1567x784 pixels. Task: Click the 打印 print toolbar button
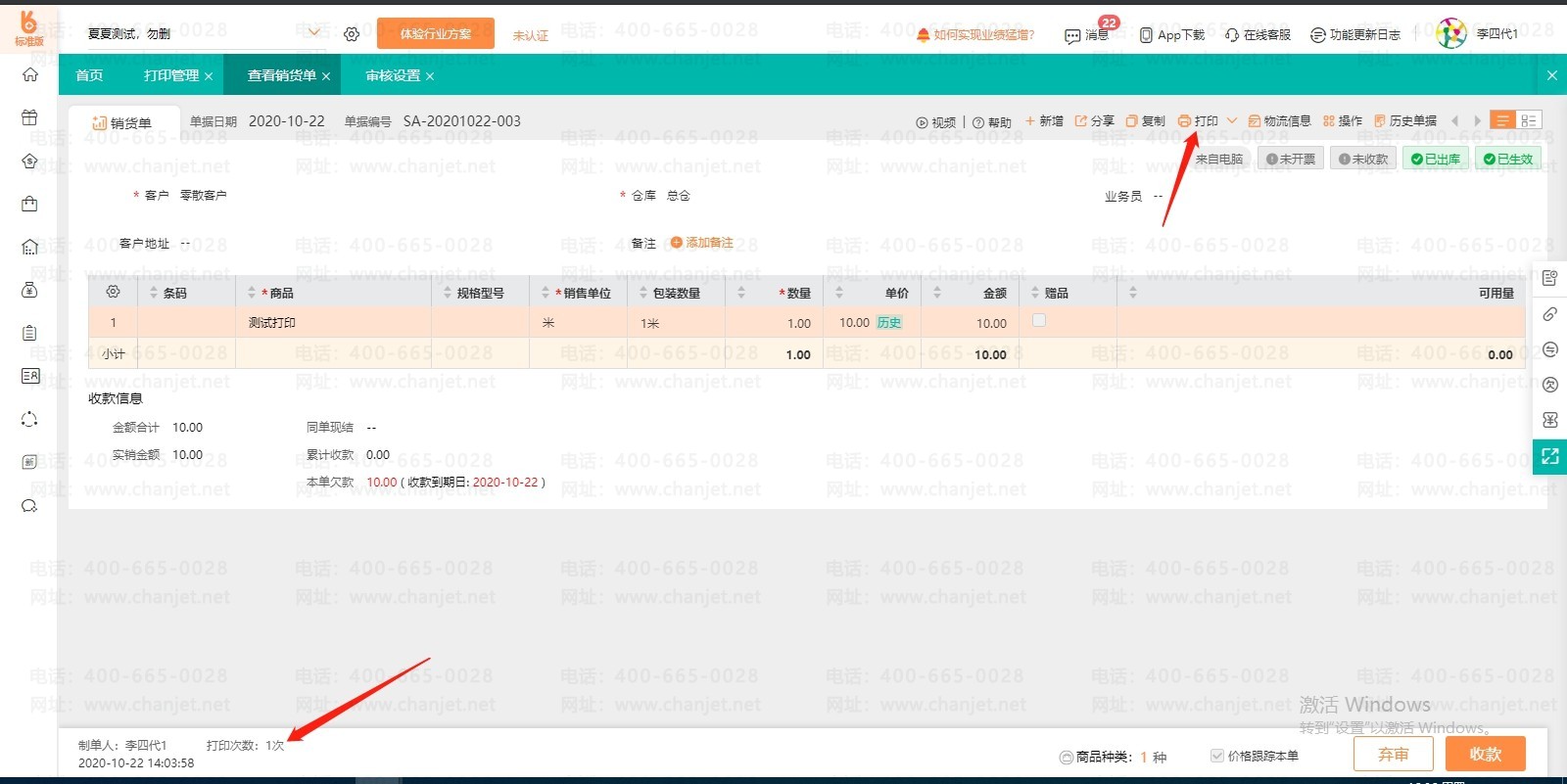point(1198,121)
